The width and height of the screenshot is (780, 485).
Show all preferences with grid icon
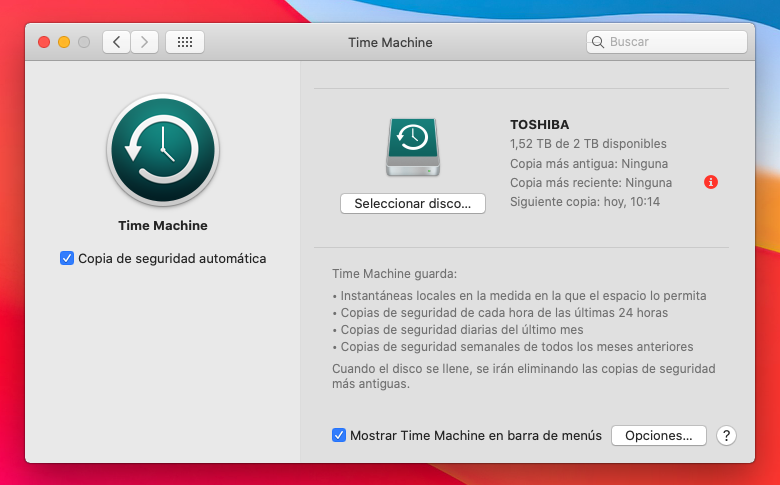pyautogui.click(x=184, y=42)
